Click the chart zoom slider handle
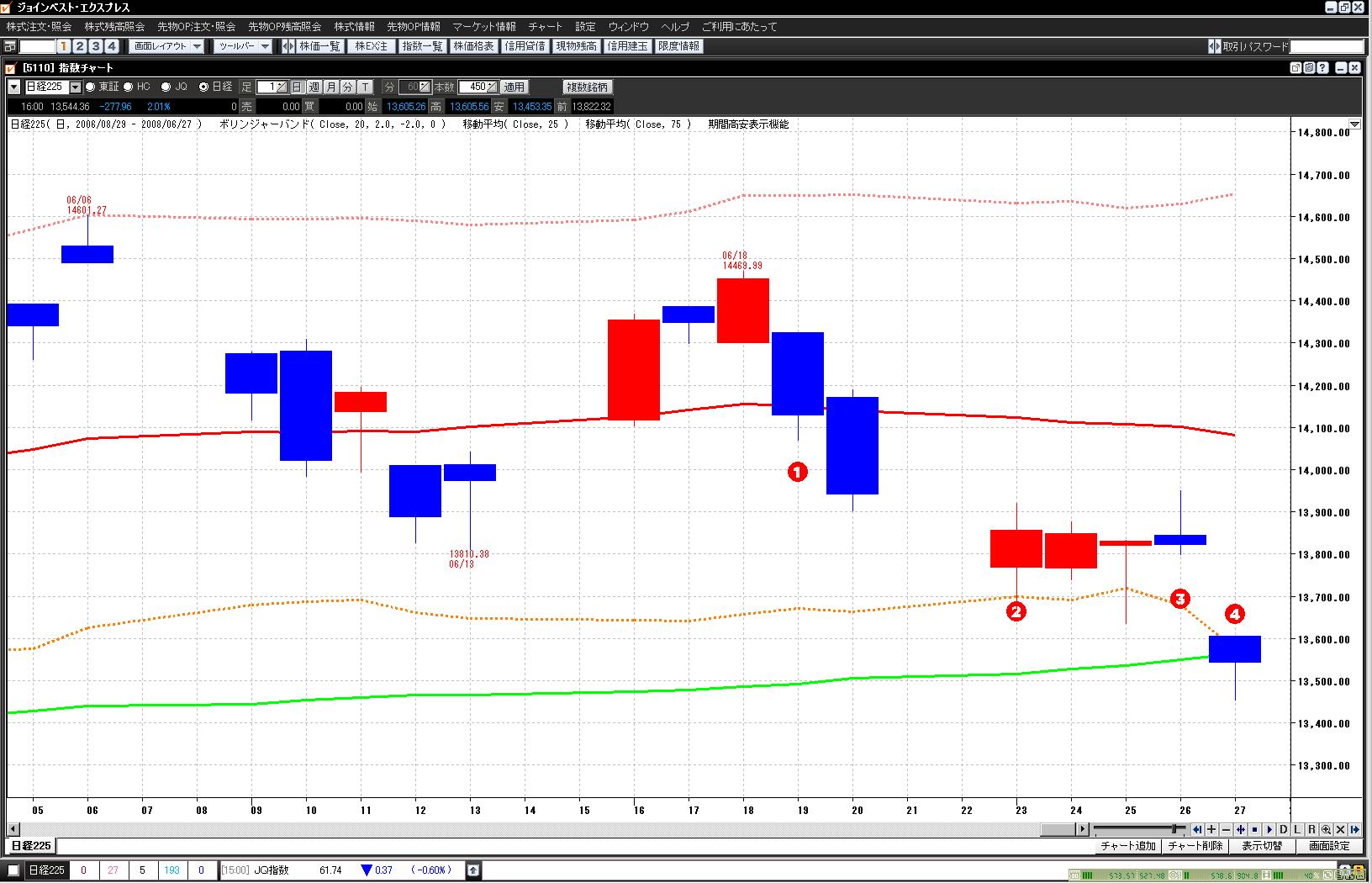 pyautogui.click(x=1174, y=830)
